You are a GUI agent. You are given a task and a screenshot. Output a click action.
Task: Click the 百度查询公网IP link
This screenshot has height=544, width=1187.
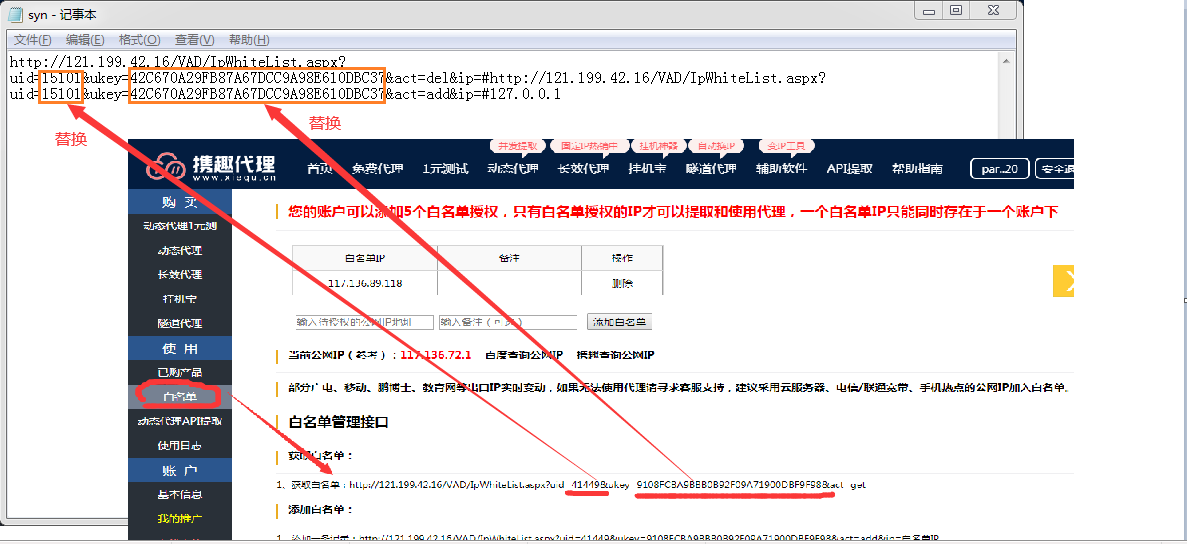[525, 355]
